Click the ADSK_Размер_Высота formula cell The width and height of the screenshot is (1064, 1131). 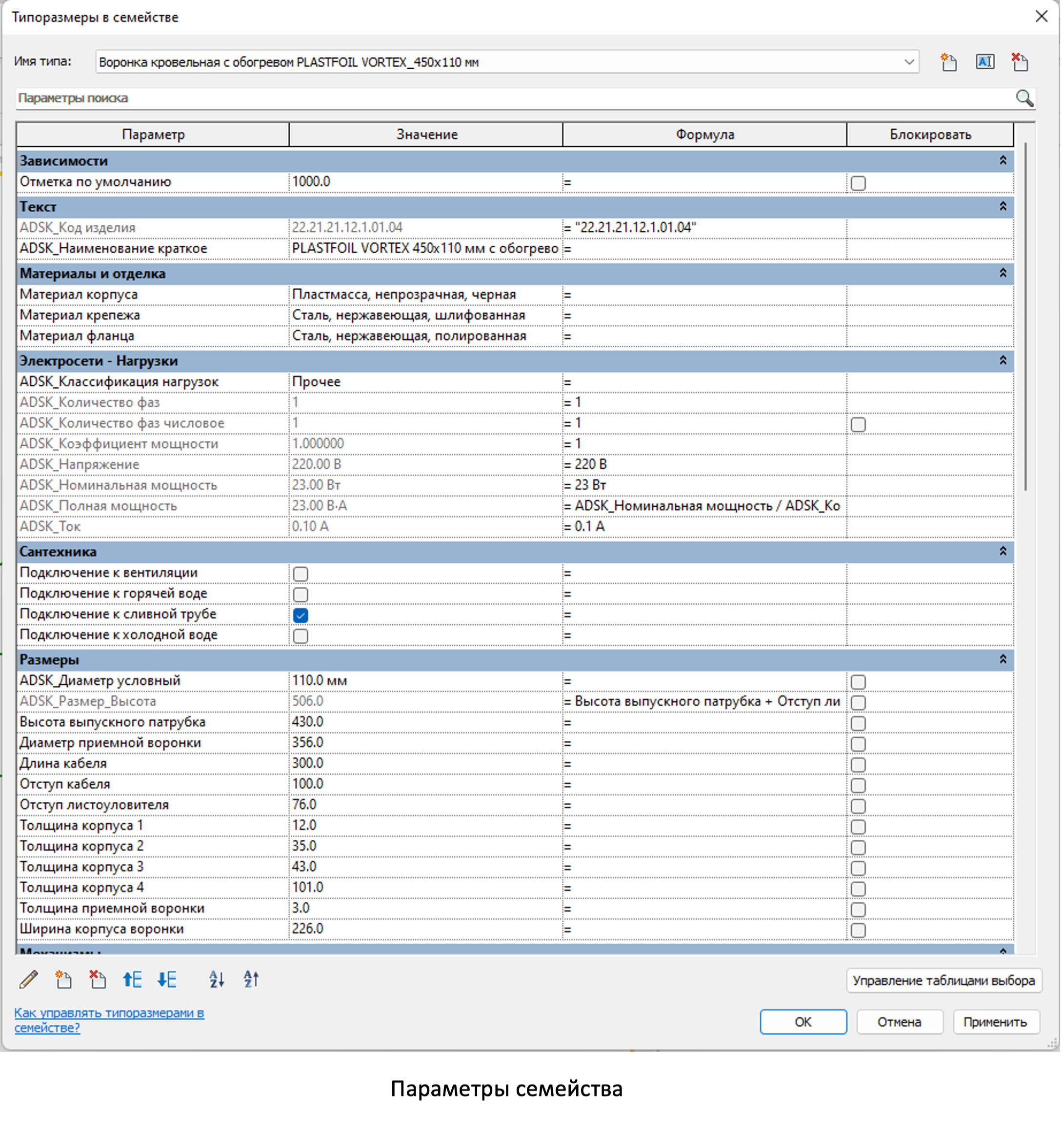pyautogui.click(x=704, y=701)
